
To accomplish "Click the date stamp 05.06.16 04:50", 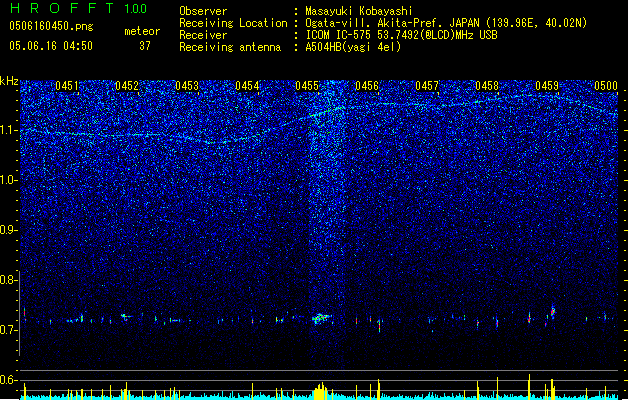I will (51, 46).
